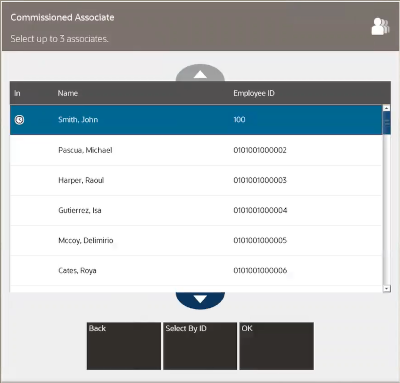Image resolution: width=400 pixels, height=383 pixels.
Task: Click the In column header
Action: tap(17, 93)
